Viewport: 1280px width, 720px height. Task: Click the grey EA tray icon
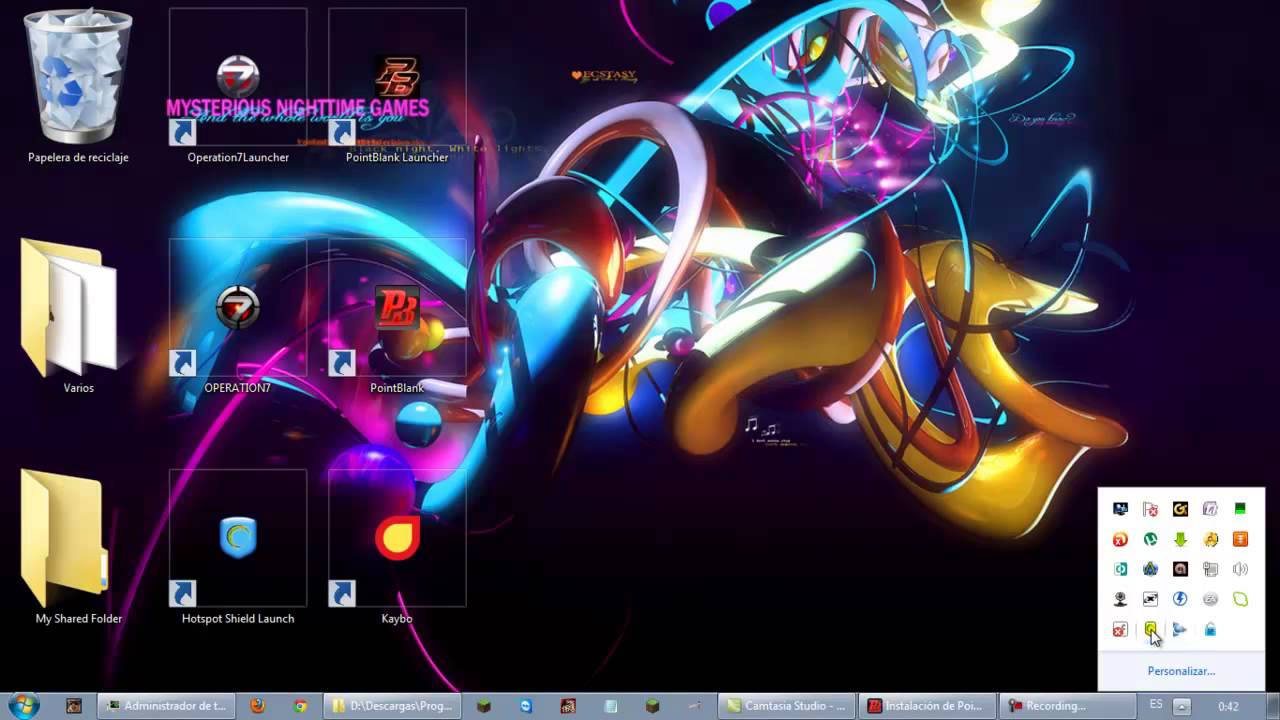(1210, 599)
